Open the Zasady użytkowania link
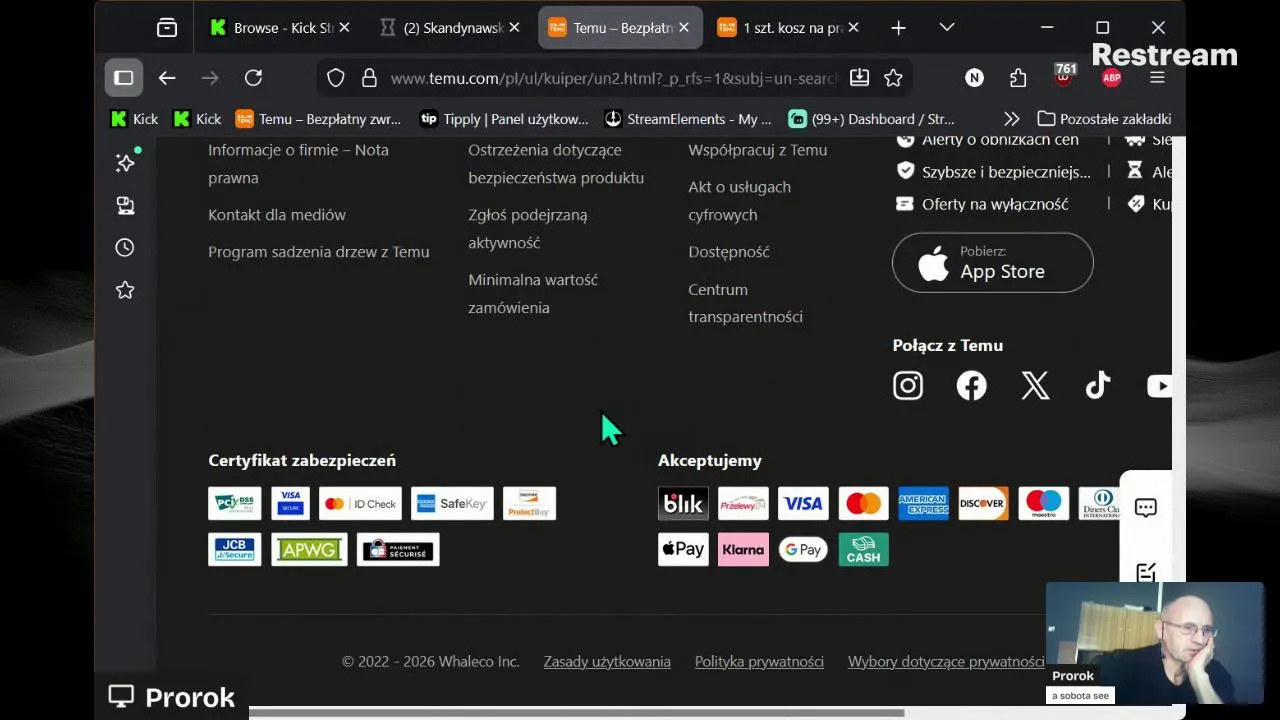This screenshot has width=1280, height=720. (607, 662)
